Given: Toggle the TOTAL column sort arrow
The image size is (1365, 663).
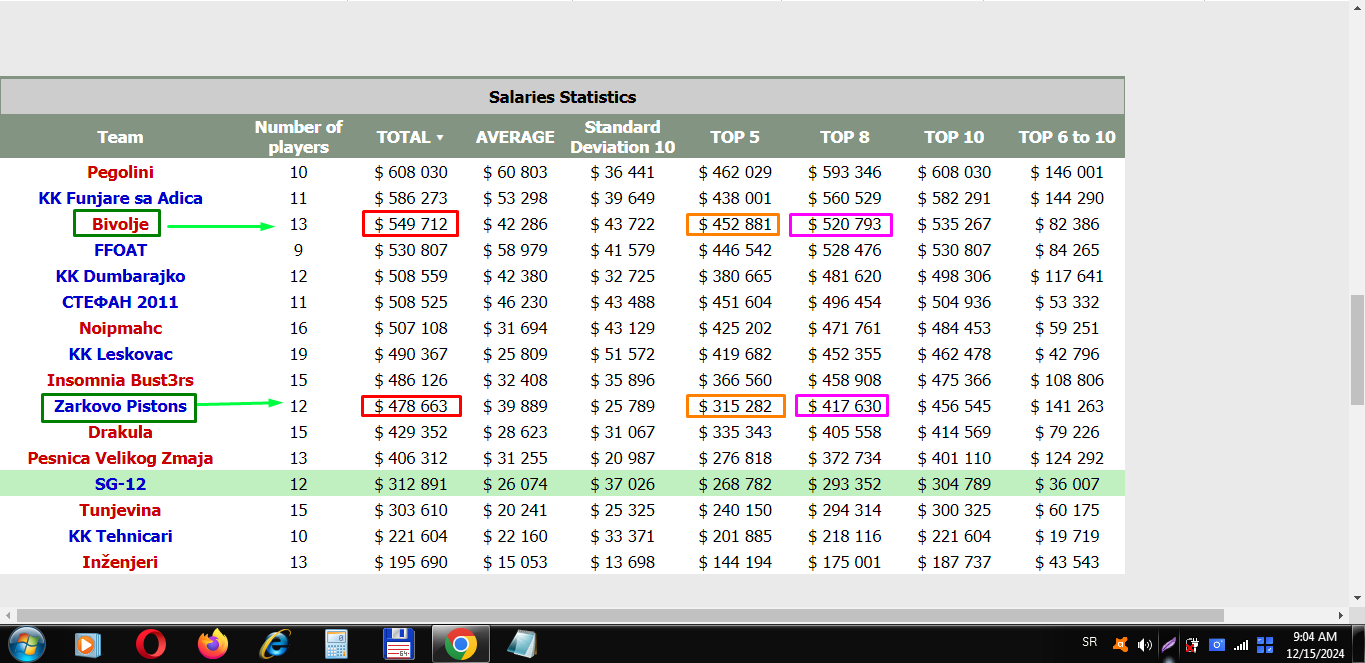Looking at the screenshot, I should tap(439, 138).
